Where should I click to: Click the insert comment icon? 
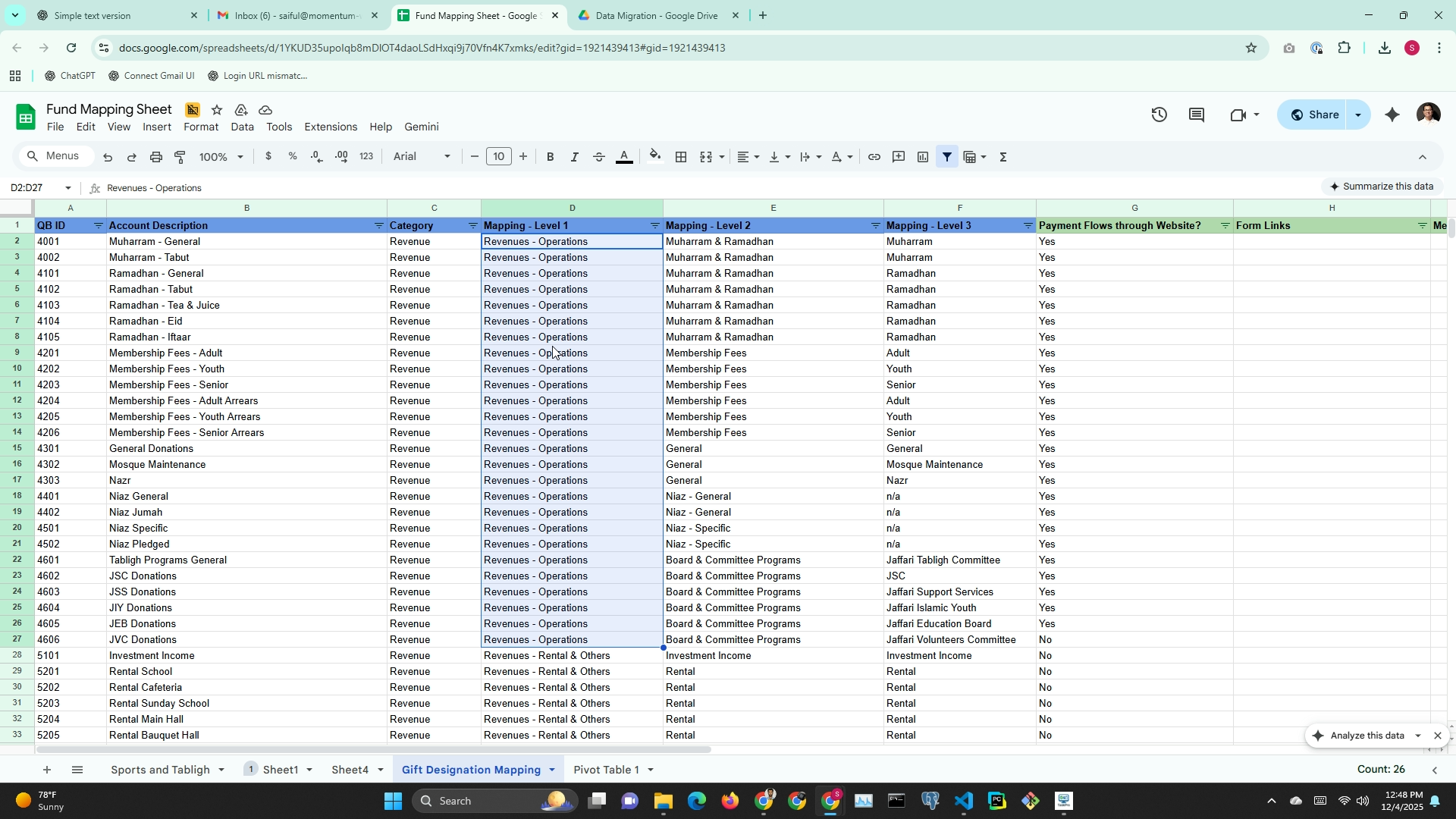click(x=899, y=157)
